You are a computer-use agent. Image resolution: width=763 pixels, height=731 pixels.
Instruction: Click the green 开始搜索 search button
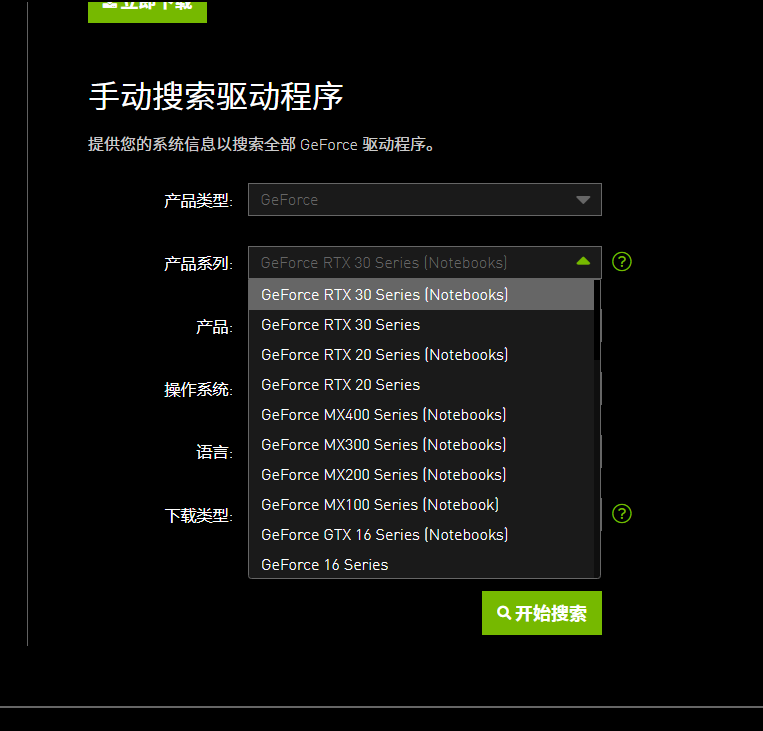(542, 613)
